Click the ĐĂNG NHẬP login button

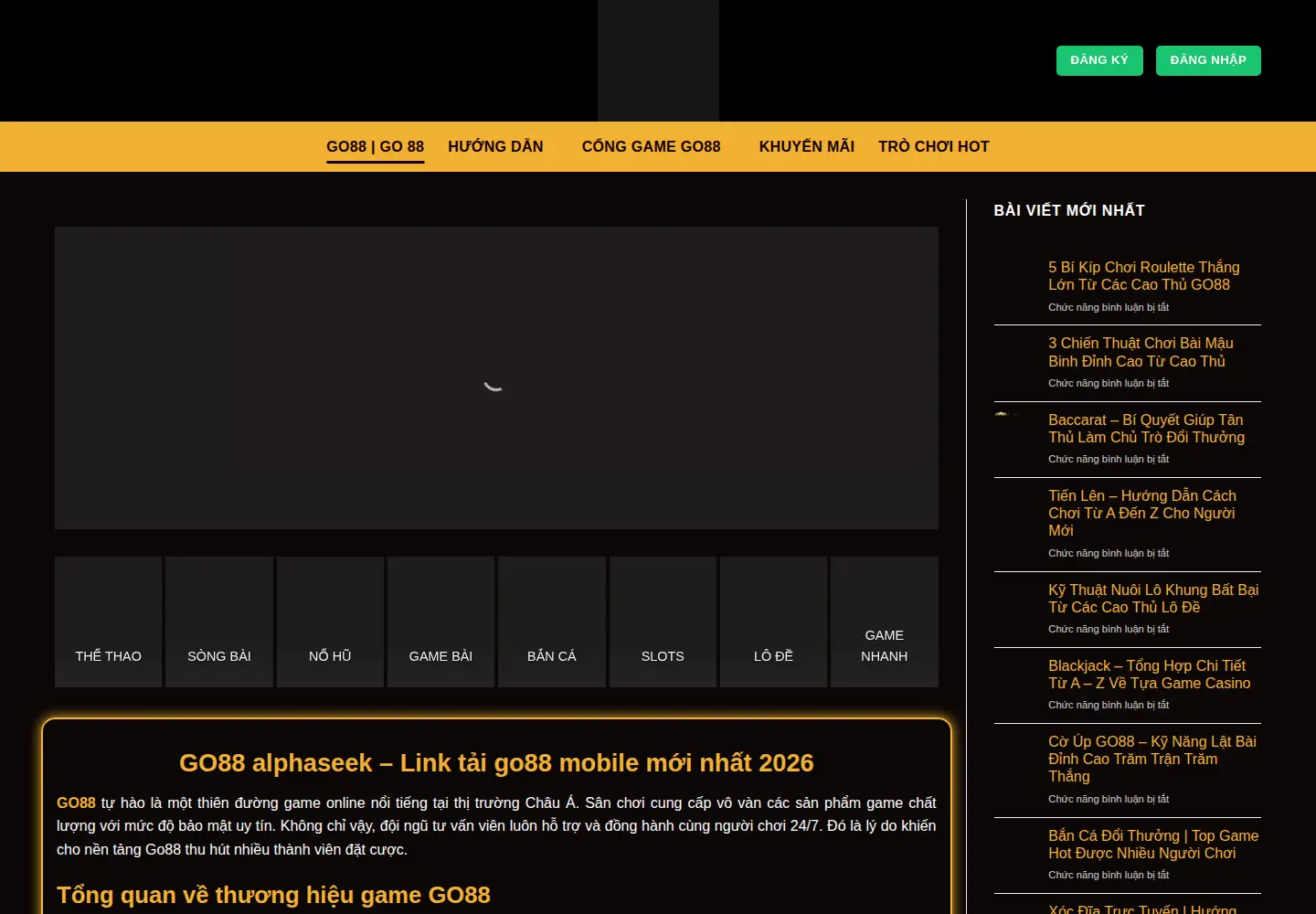pos(1208,60)
